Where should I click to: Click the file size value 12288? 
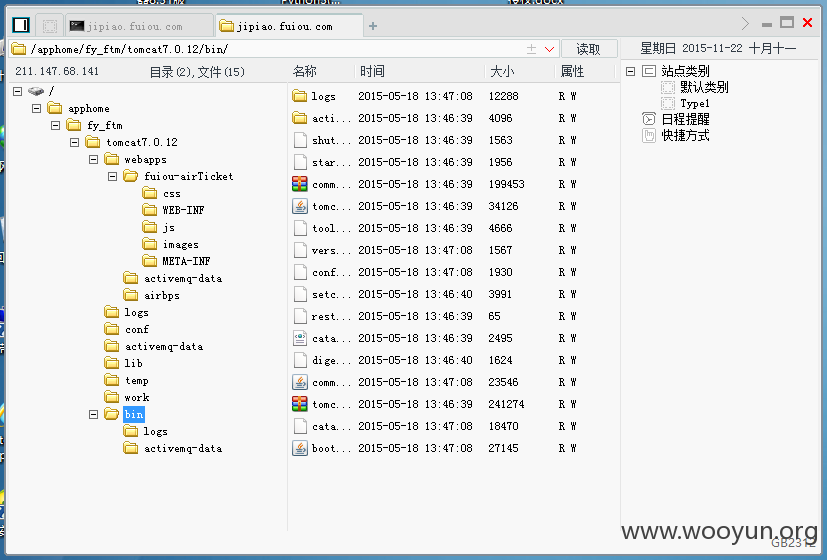click(503, 96)
